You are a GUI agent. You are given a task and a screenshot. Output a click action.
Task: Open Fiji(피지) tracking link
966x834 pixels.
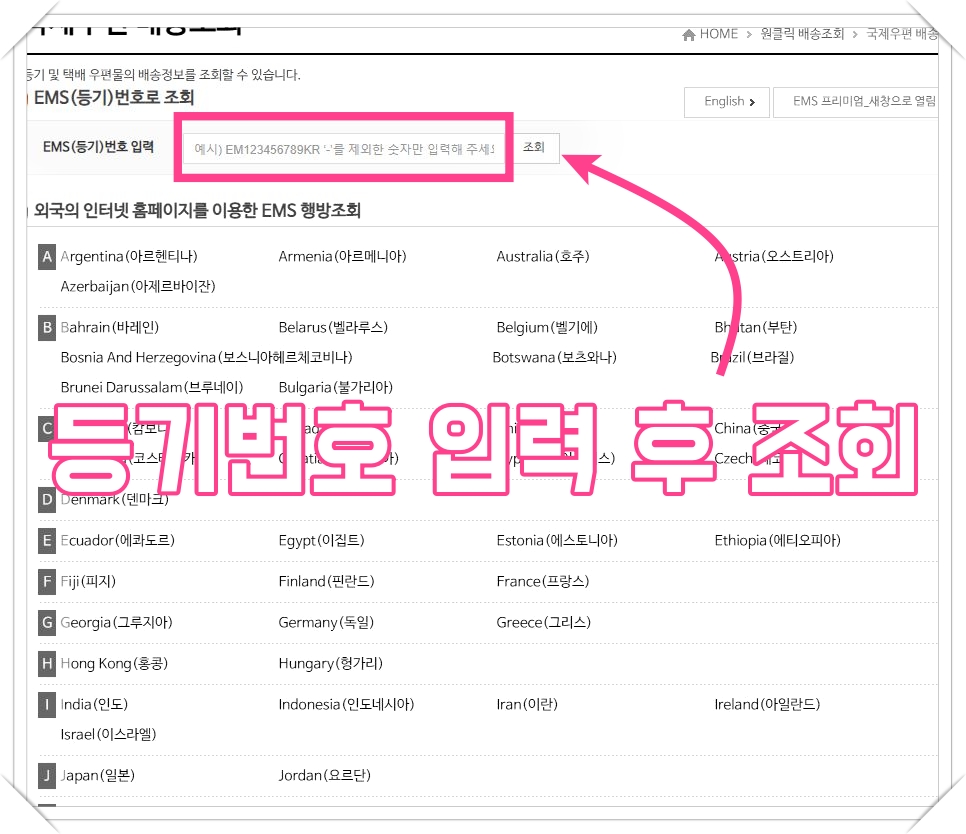pyautogui.click(x=88, y=581)
